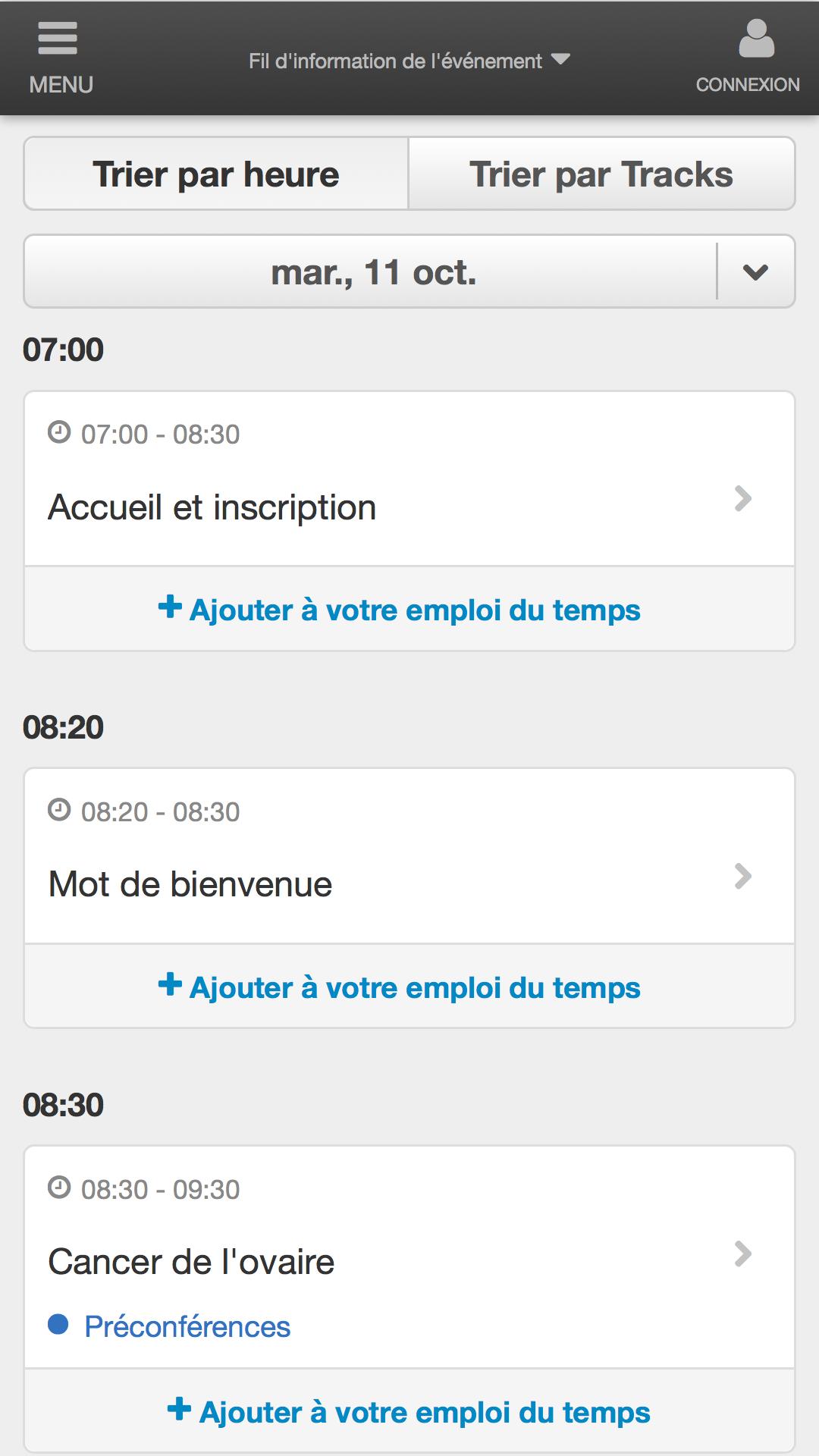
Task: Add Mot de bienvenue to your schedule
Action: point(400,987)
